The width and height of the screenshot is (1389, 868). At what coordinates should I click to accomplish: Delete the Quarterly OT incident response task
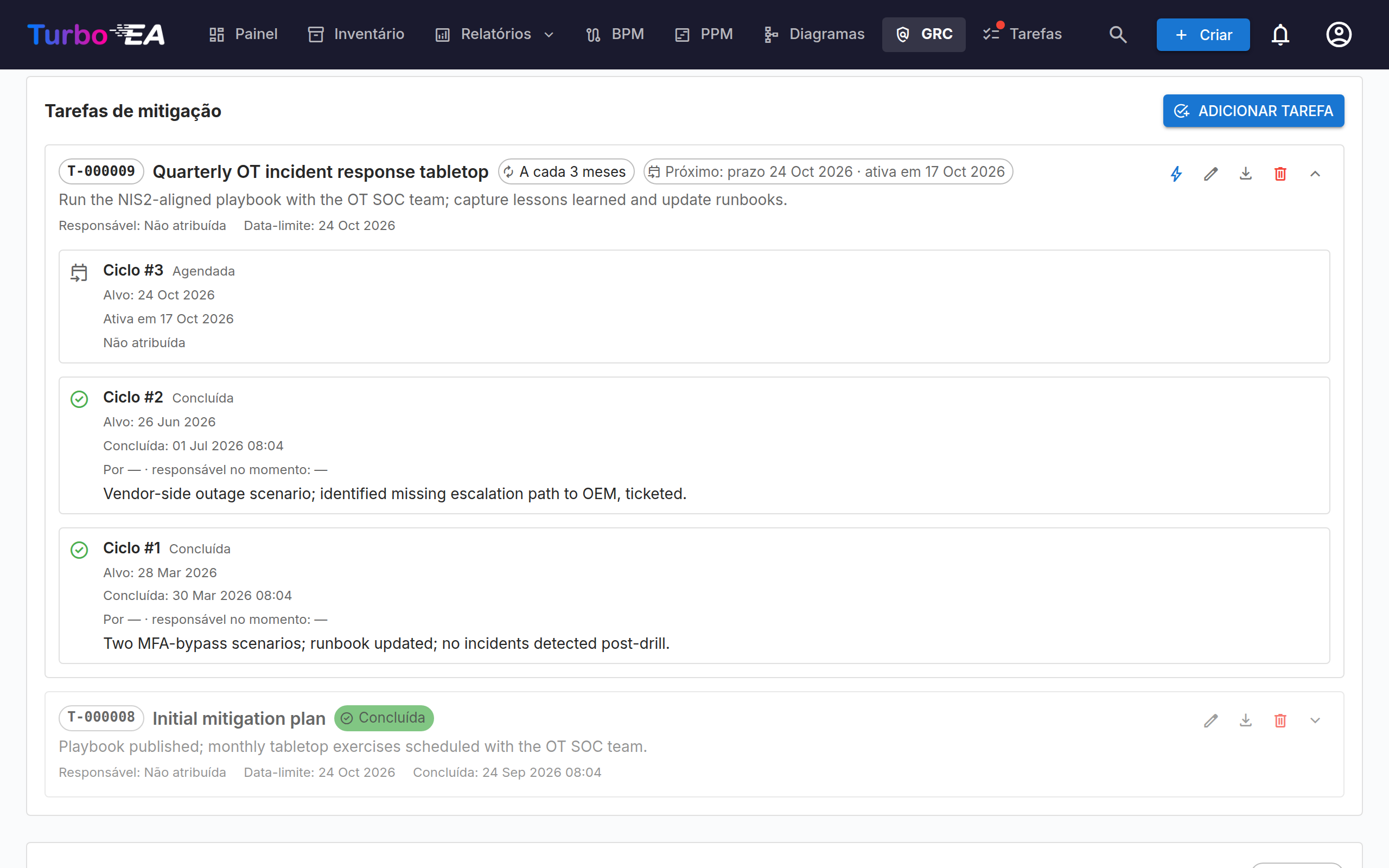click(1280, 174)
